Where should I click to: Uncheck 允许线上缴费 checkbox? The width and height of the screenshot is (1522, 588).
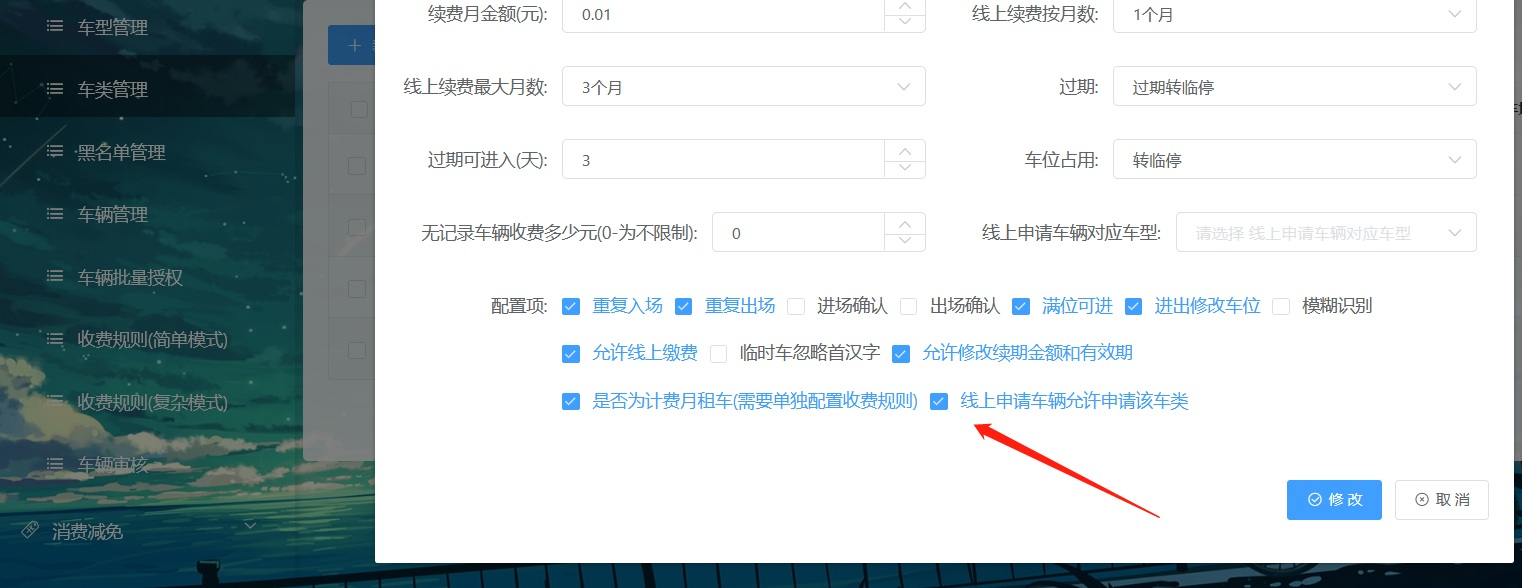click(x=571, y=353)
